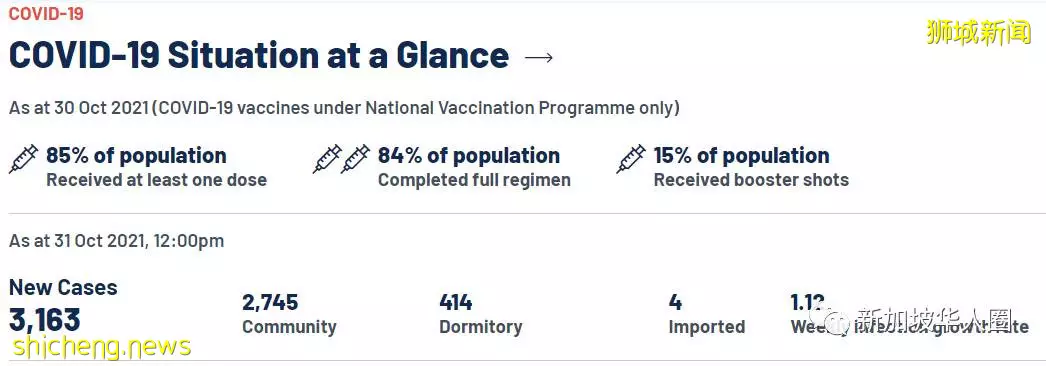Open the COVID-19 Situation at a Glance heading
The width and height of the screenshot is (1046, 366).
pos(259,56)
